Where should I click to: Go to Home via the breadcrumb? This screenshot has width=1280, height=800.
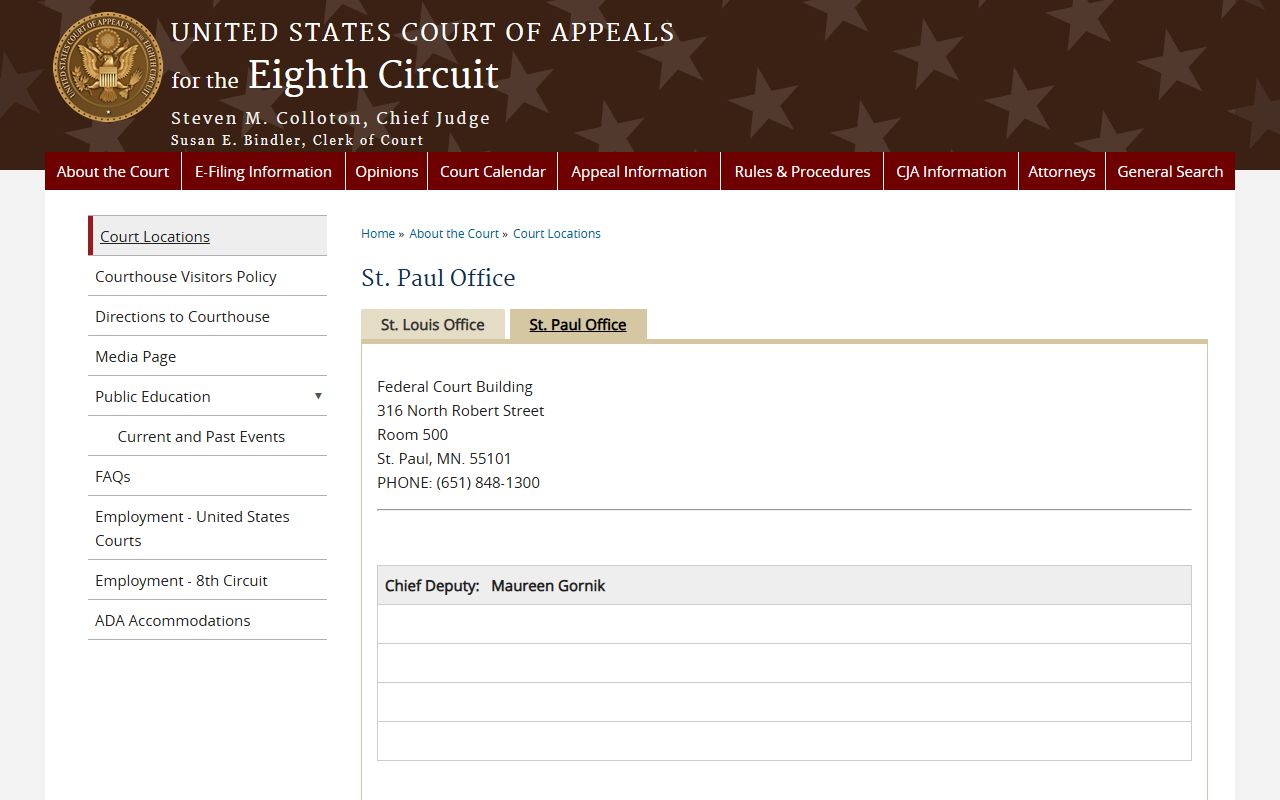pos(378,233)
